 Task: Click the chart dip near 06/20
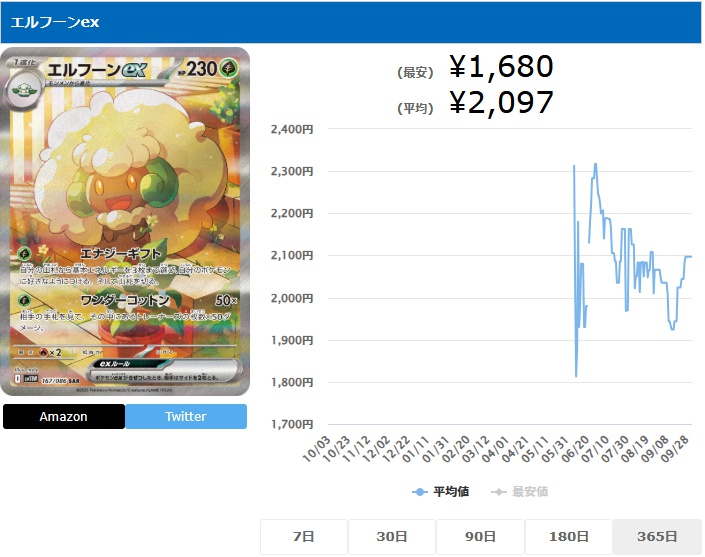tap(576, 376)
